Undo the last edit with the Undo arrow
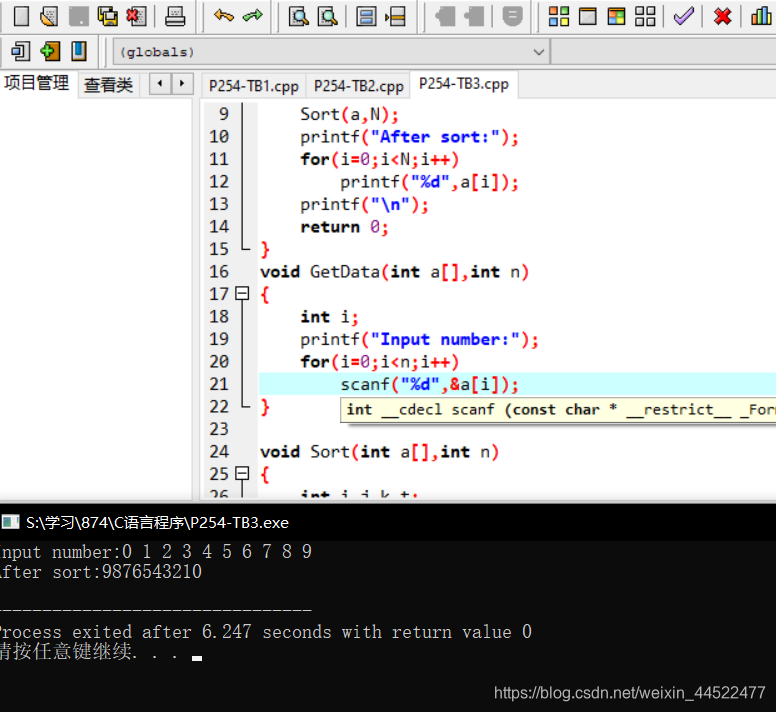Image resolution: width=776 pixels, height=712 pixels. [224, 16]
